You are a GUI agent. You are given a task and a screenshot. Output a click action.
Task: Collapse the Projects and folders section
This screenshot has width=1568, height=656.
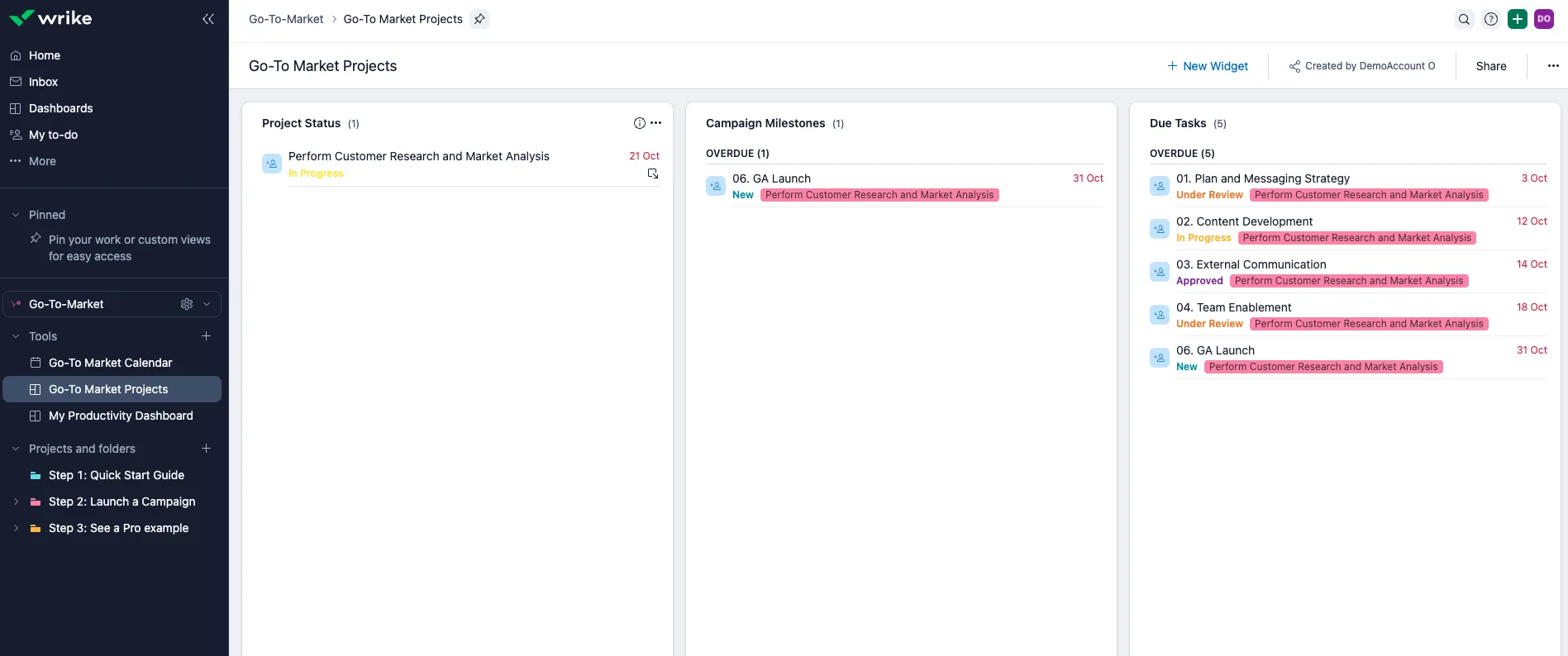point(16,449)
